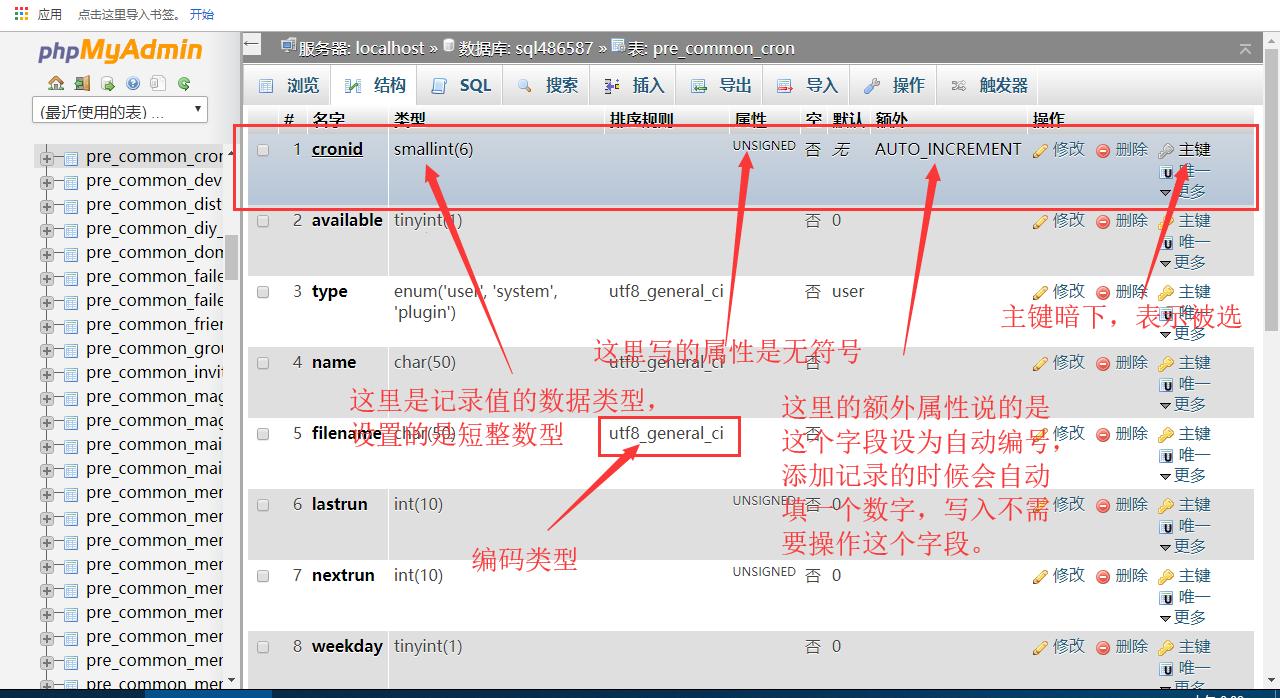Screen dimensions: 1280x698
Task: Tick checkbox for filename column
Action: (x=263, y=434)
